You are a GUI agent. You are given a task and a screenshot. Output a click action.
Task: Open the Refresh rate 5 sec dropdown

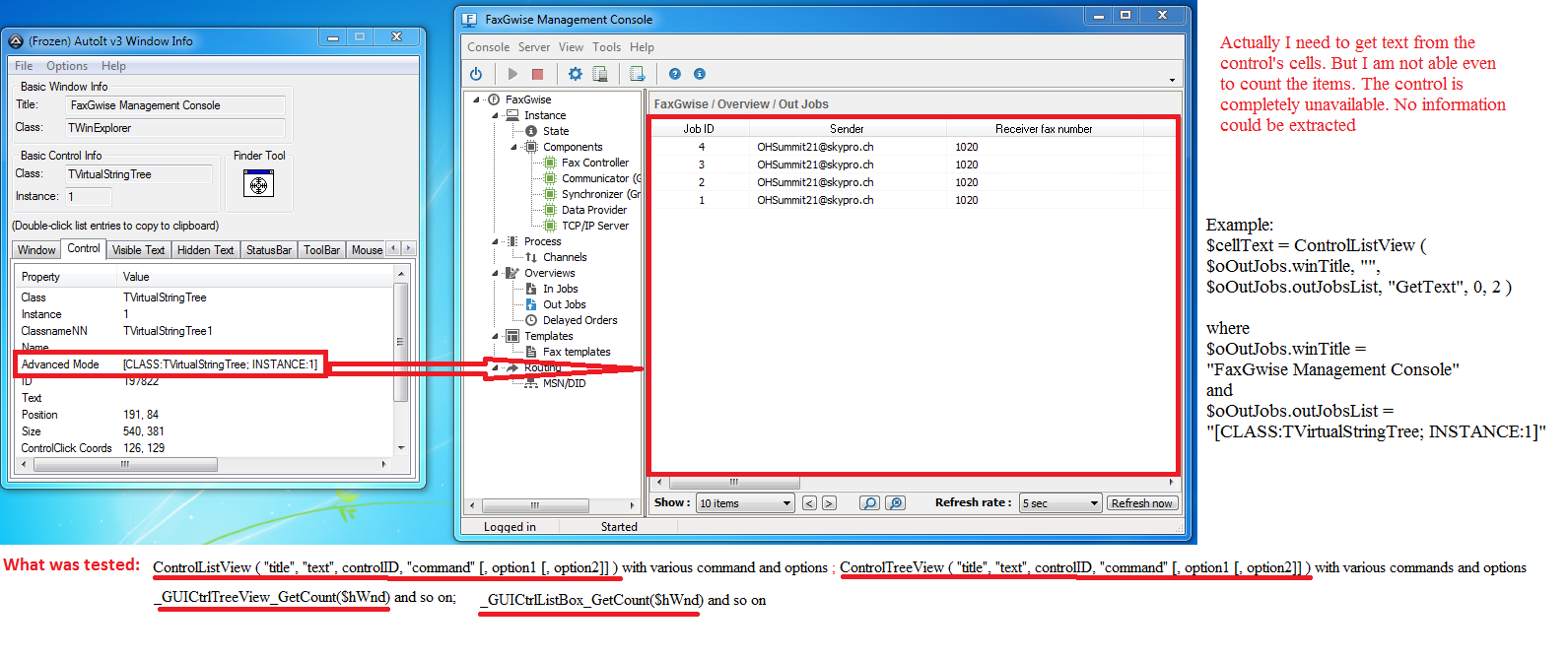[x=1059, y=503]
